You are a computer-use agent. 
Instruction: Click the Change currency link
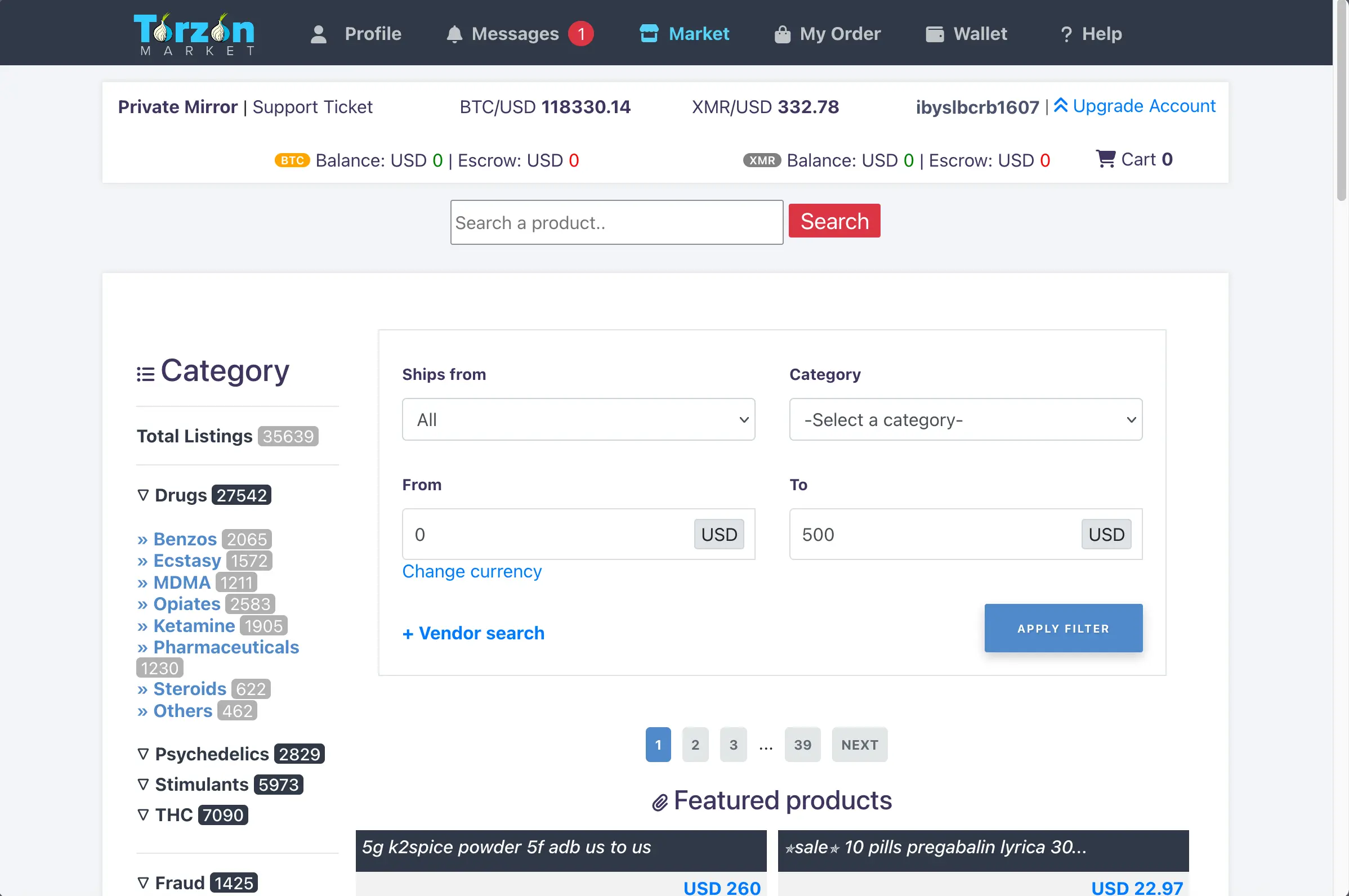pyautogui.click(x=472, y=571)
